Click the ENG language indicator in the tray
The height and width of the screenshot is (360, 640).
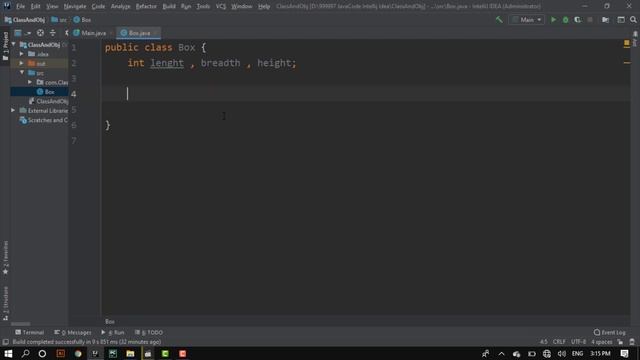[577, 353]
